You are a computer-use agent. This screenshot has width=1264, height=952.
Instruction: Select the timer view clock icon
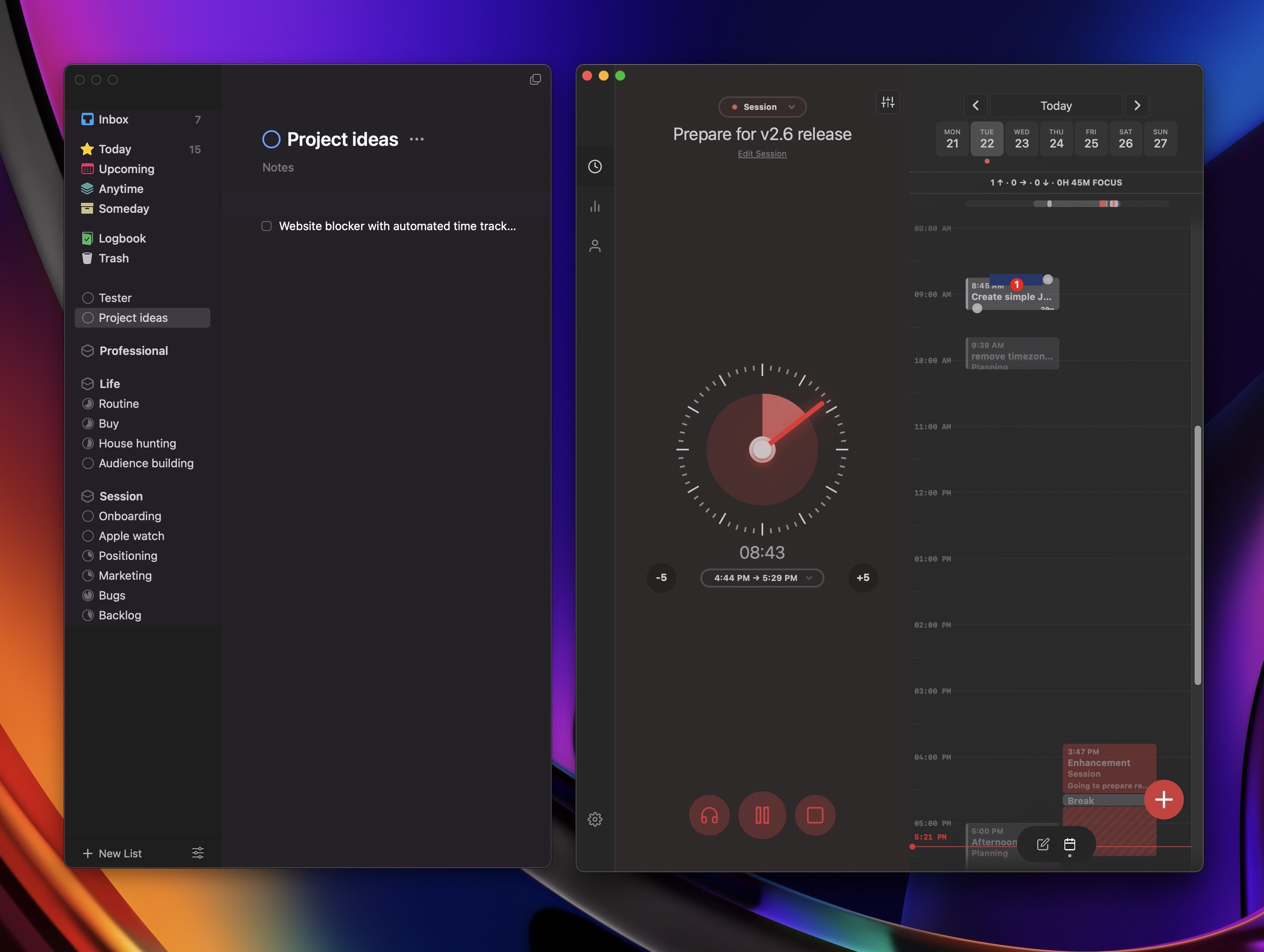595,166
